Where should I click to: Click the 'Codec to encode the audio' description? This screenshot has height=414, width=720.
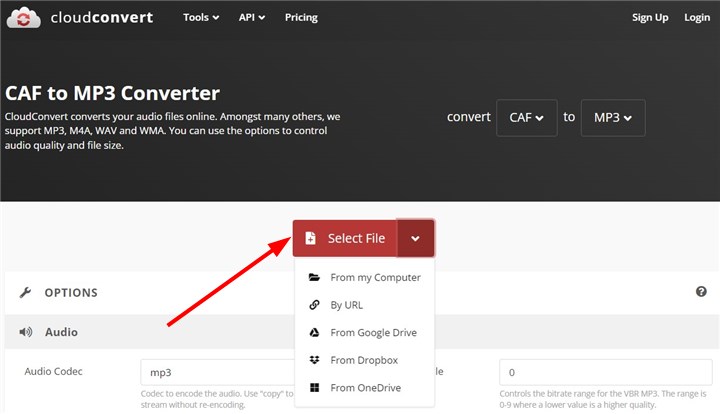(217, 399)
